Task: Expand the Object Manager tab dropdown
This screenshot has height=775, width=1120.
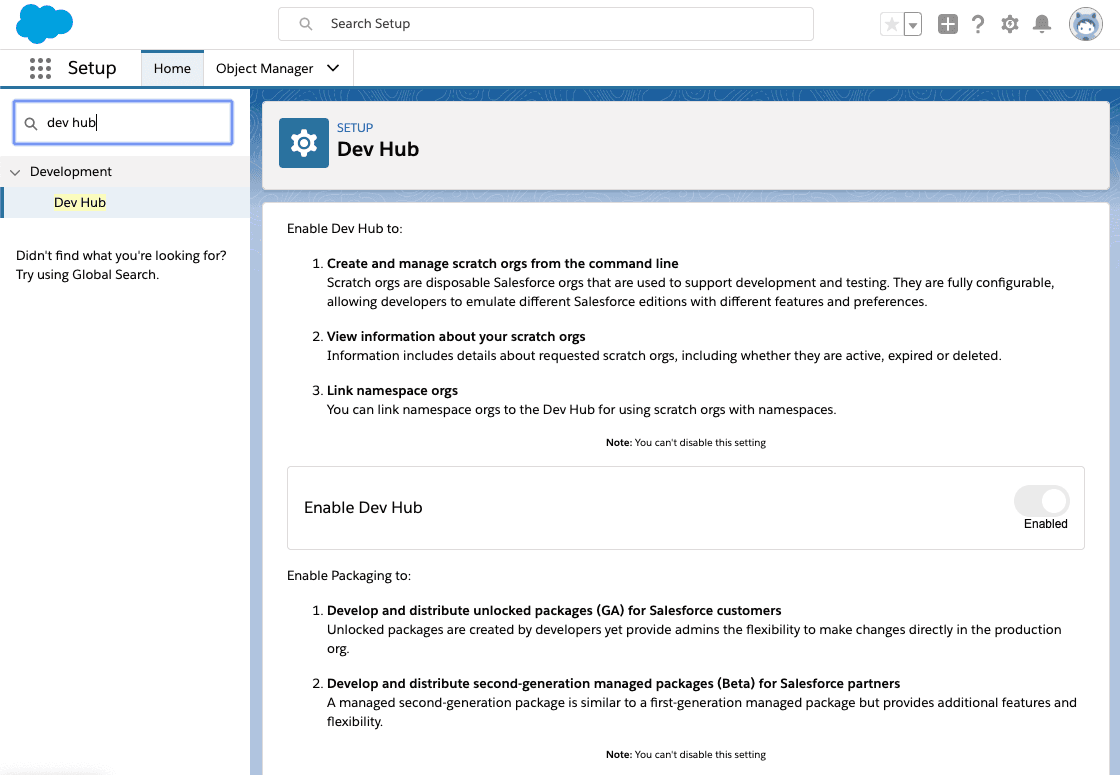Action: pyautogui.click(x=333, y=68)
